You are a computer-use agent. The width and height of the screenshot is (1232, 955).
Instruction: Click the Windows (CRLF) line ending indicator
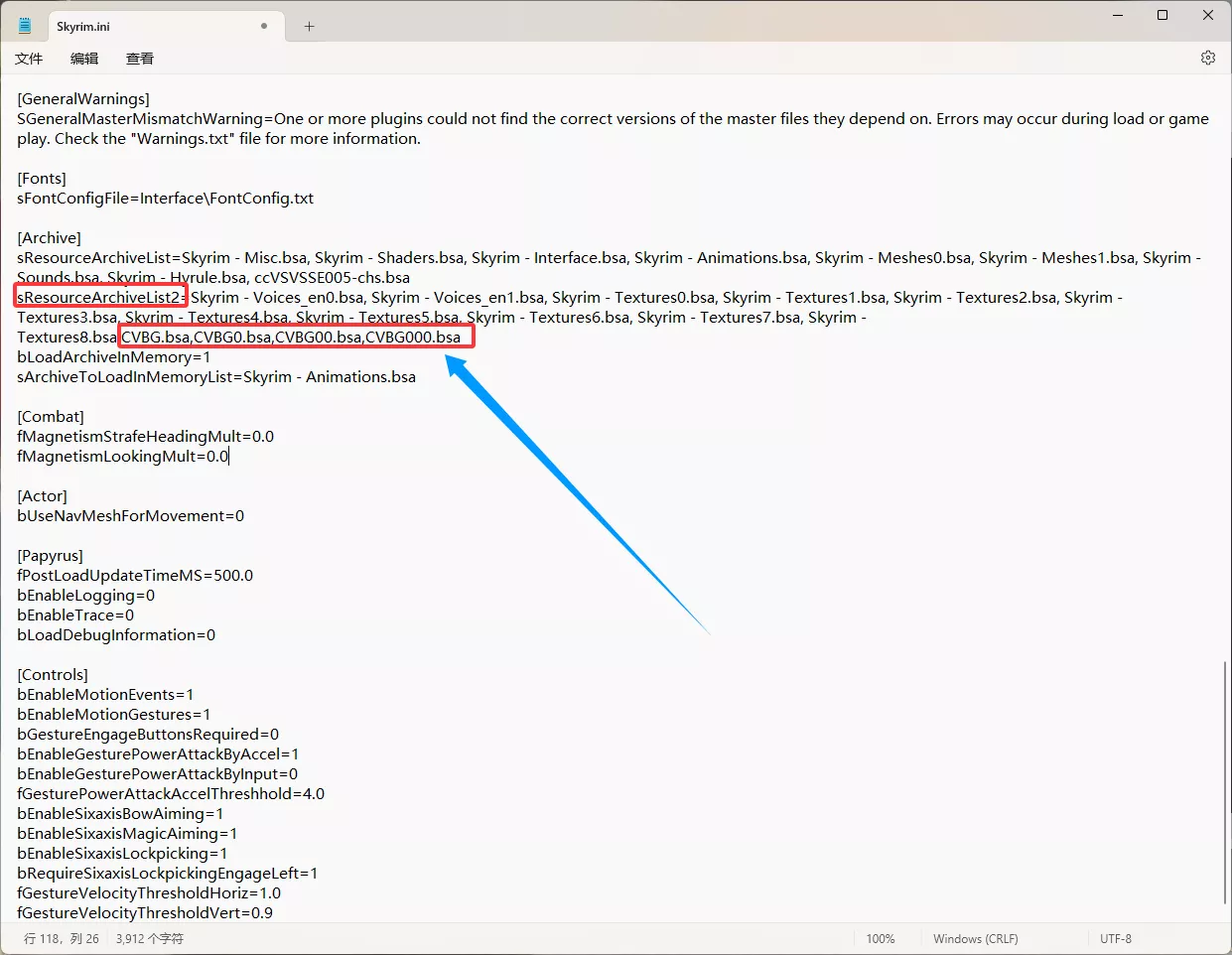pyautogui.click(x=975, y=938)
